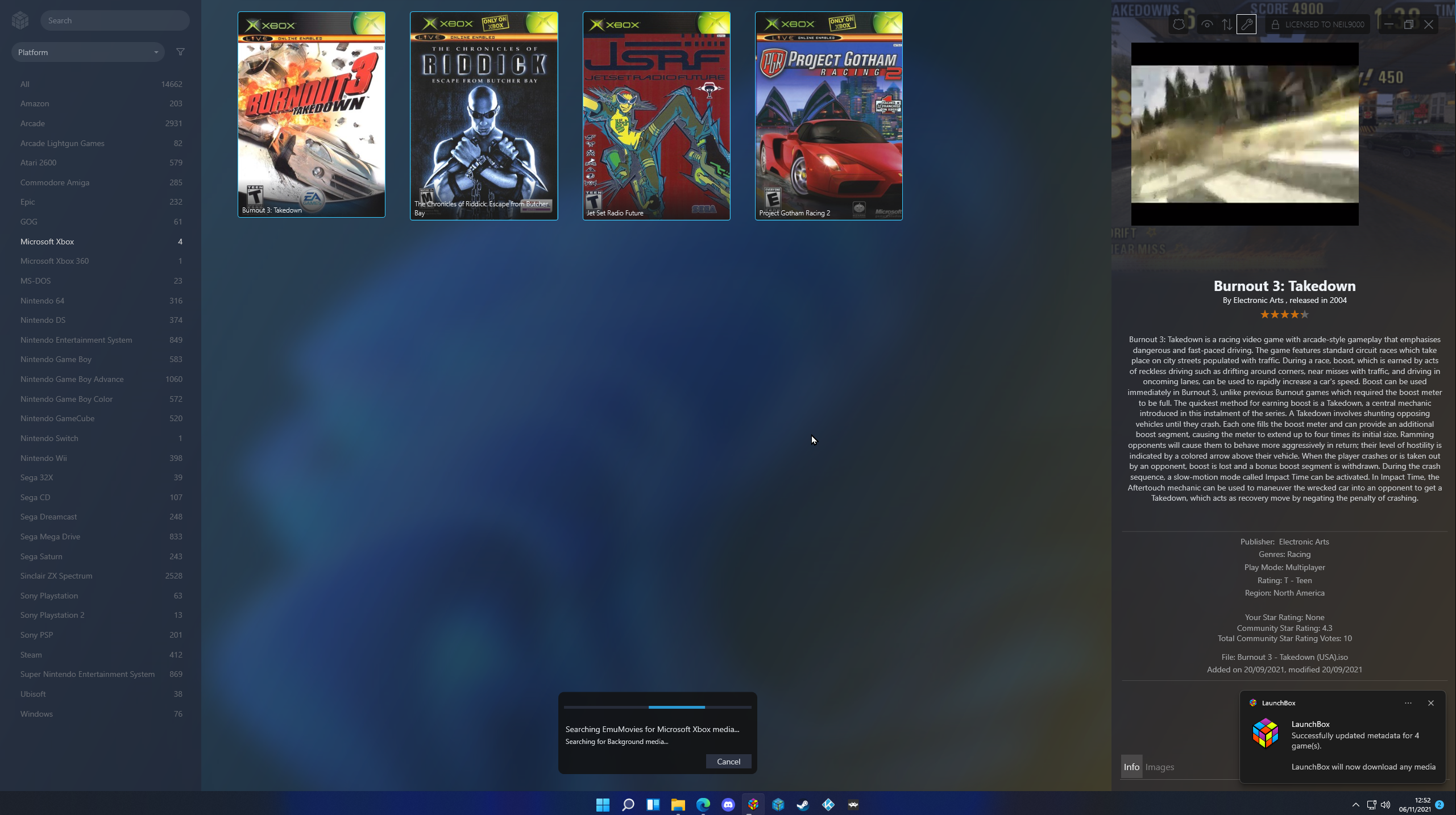Screen dimensions: 1456x815
Task: Select the Sega Dreamcast platform
Action: coord(101,517)
